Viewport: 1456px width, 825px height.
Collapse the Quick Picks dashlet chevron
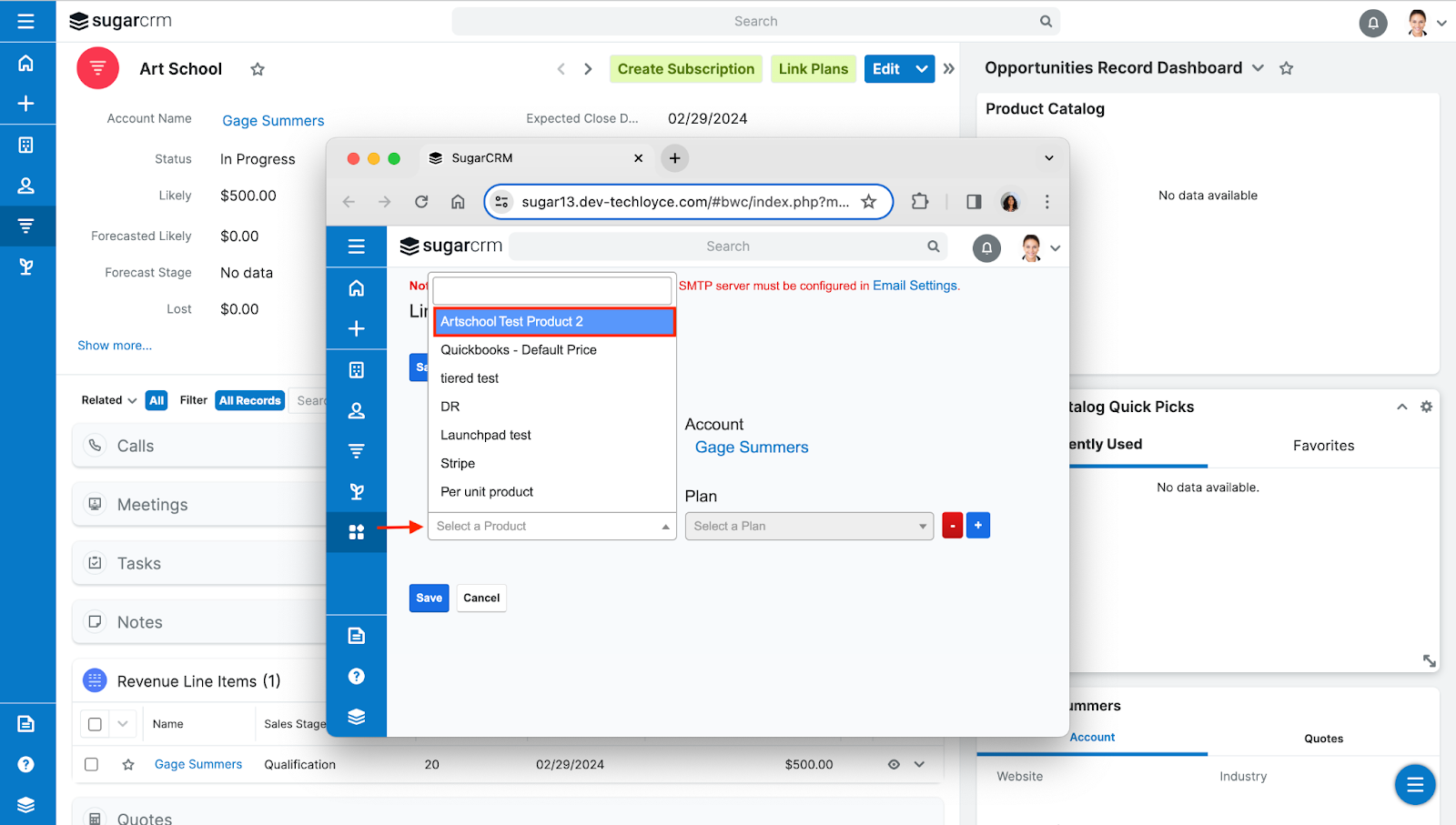[1402, 407]
